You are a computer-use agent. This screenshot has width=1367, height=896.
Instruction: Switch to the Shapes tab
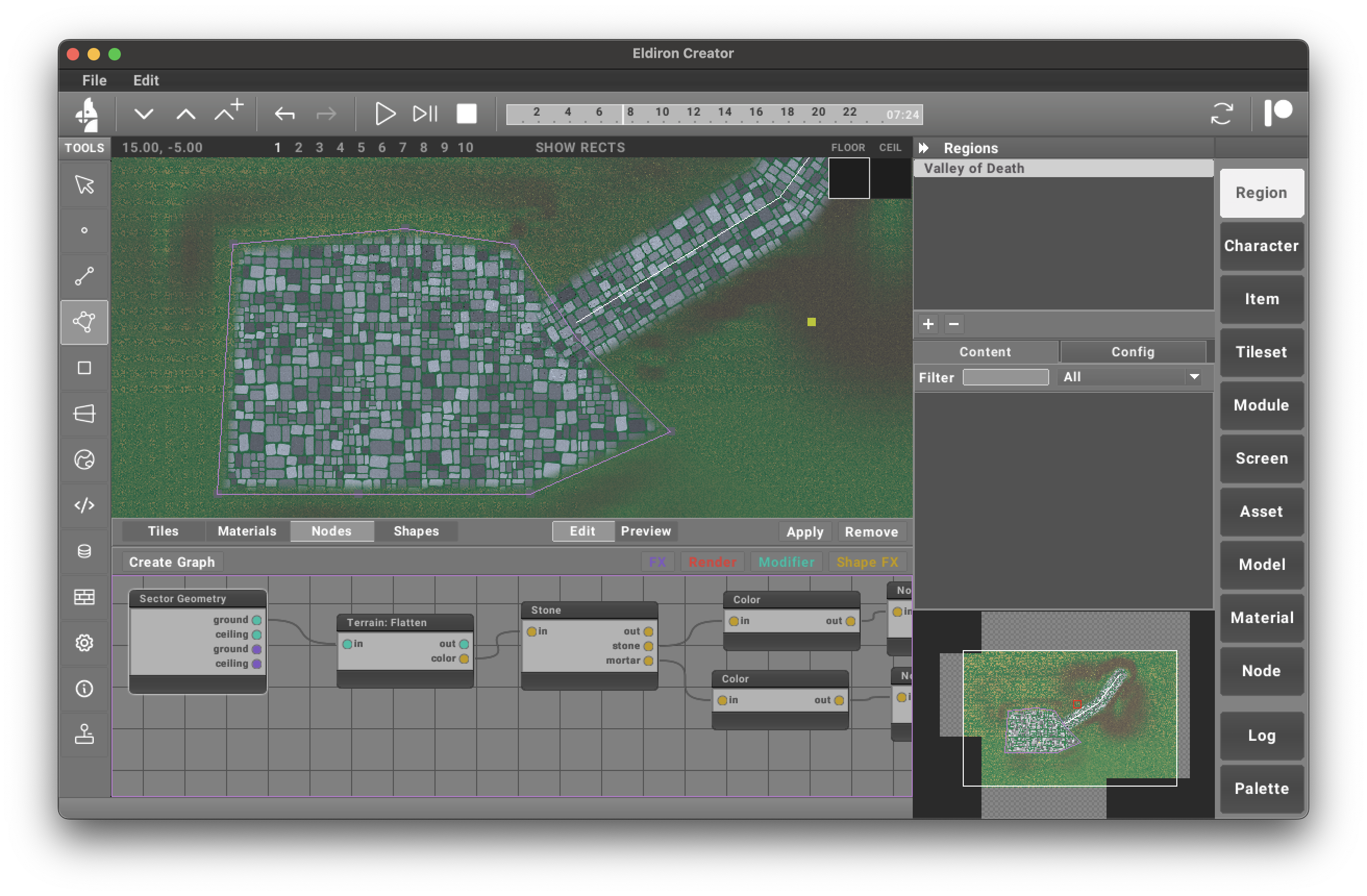(416, 531)
